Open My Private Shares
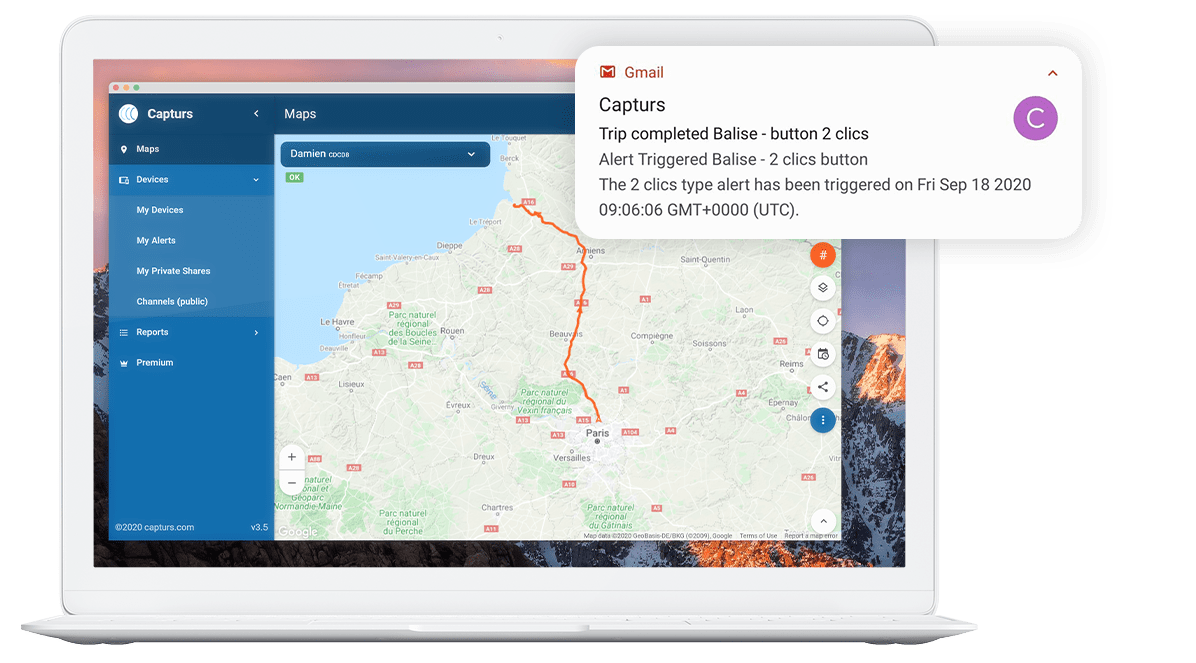Image resolution: width=1196 pixels, height=663 pixels. pos(173,271)
